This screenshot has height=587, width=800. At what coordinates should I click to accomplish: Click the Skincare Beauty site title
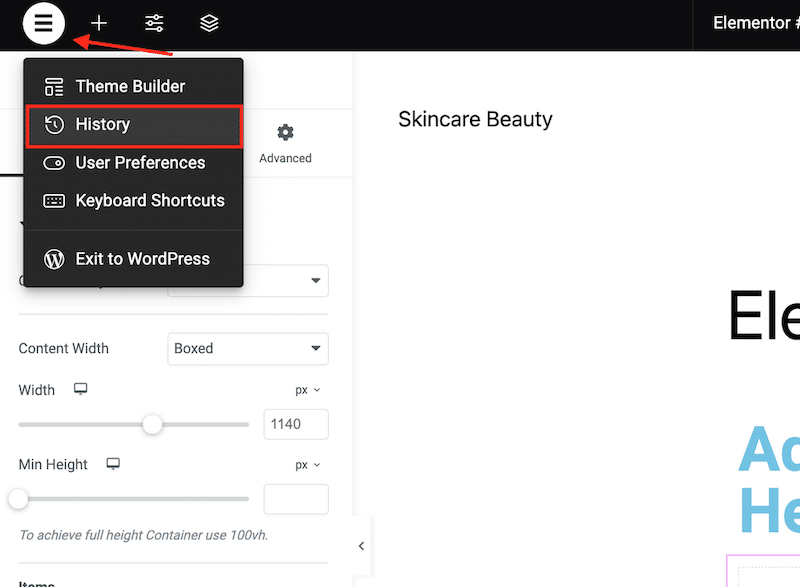click(x=475, y=119)
